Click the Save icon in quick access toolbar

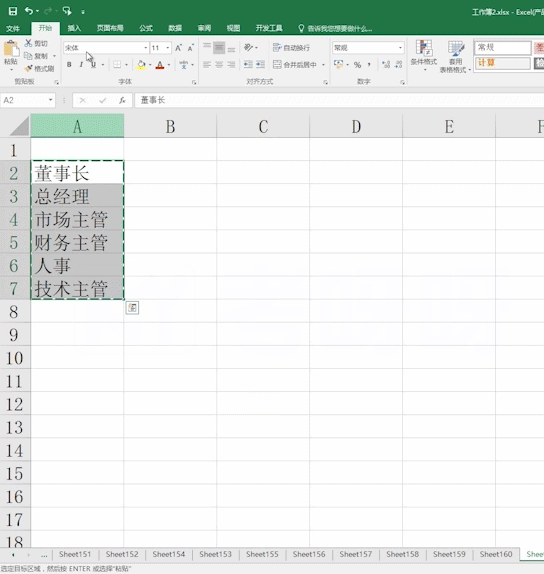[13, 11]
